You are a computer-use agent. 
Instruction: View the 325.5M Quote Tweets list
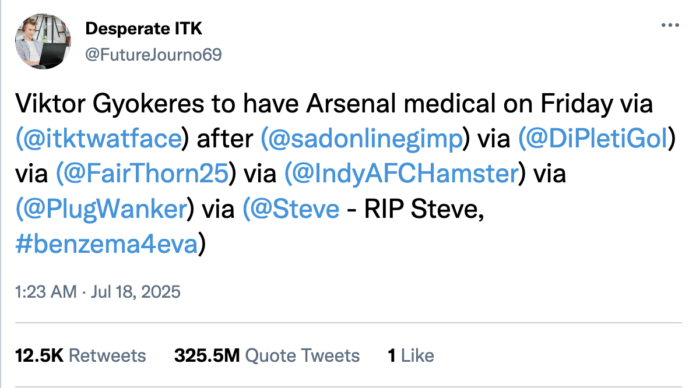click(x=267, y=356)
